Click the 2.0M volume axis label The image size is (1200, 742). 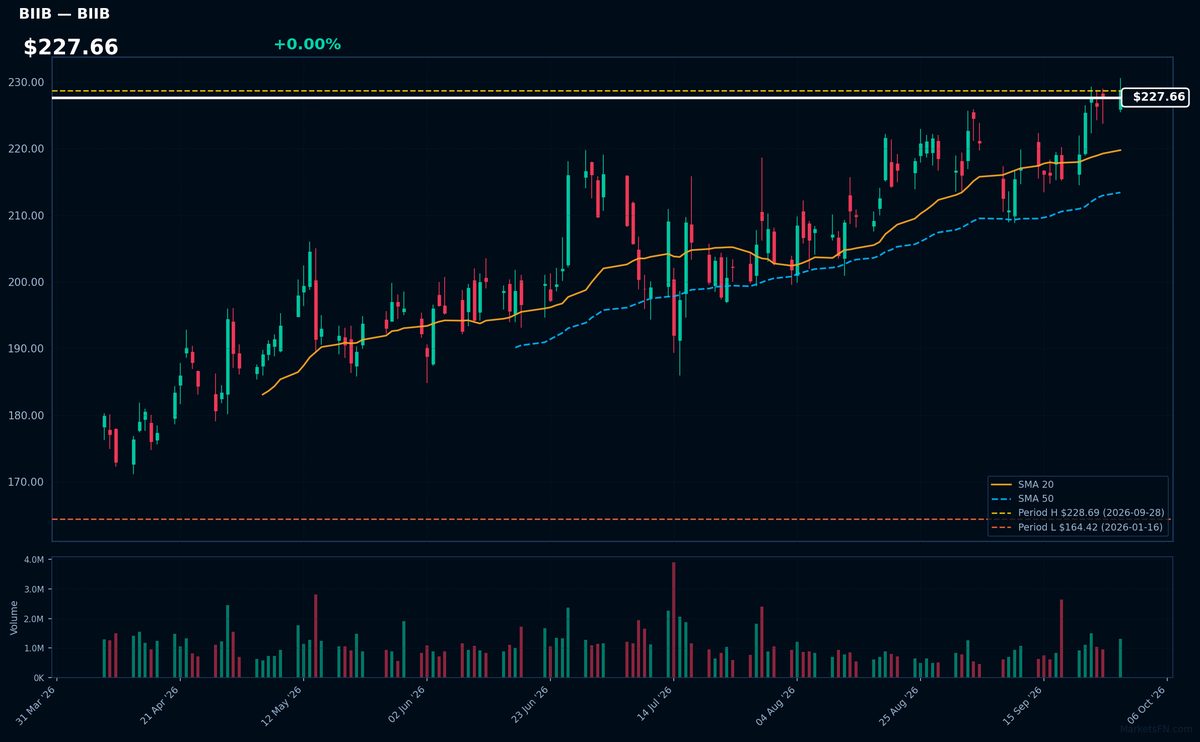pyautogui.click(x=32, y=619)
